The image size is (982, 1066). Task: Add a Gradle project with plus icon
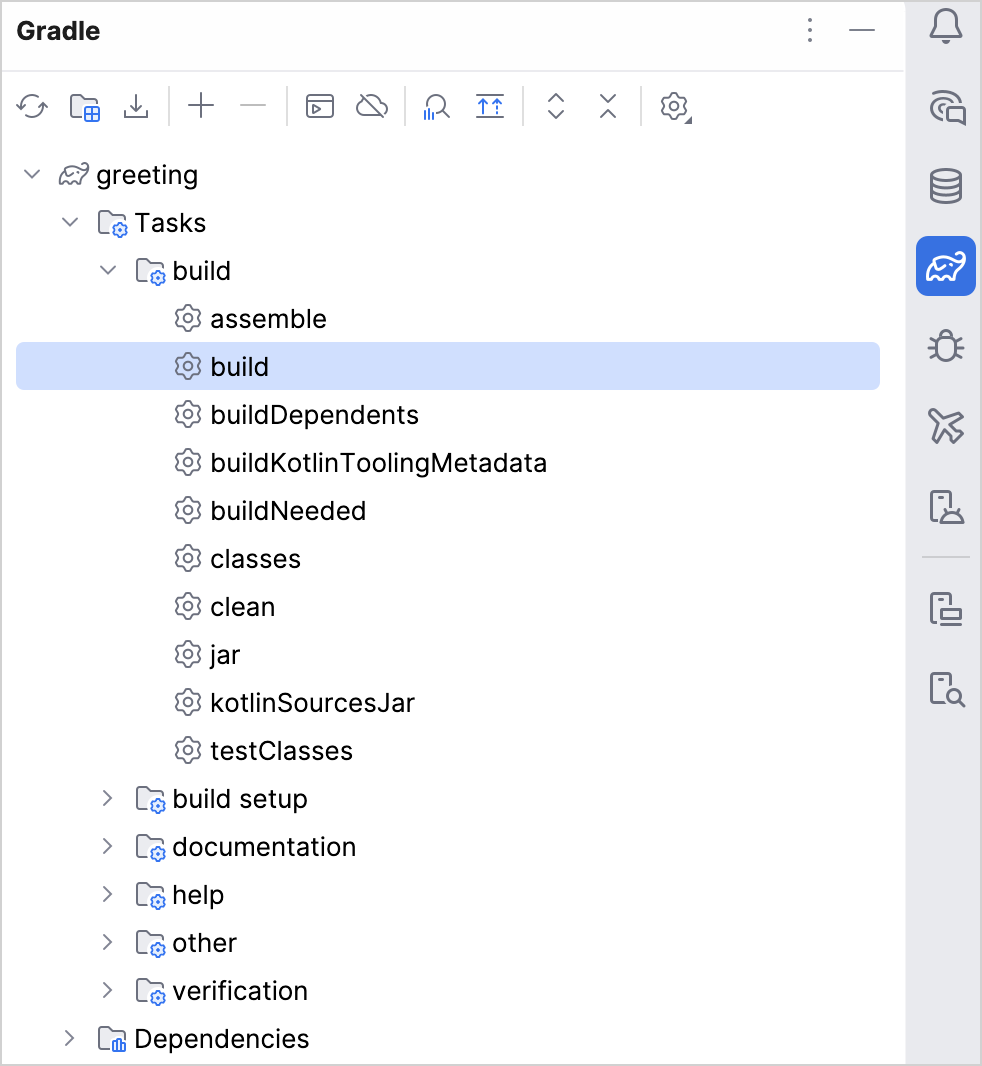[x=201, y=106]
